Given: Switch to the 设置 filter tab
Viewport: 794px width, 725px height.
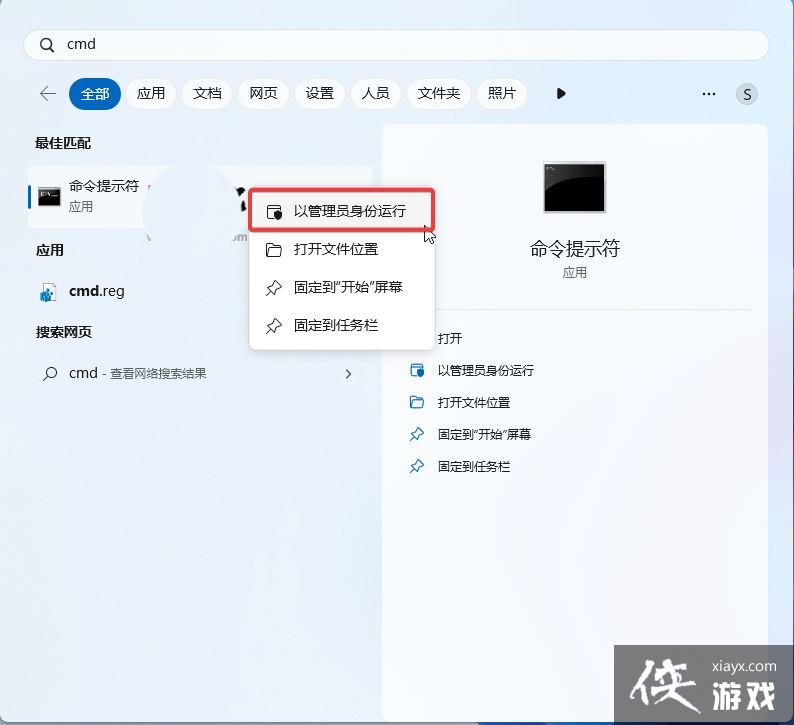Looking at the screenshot, I should point(320,94).
